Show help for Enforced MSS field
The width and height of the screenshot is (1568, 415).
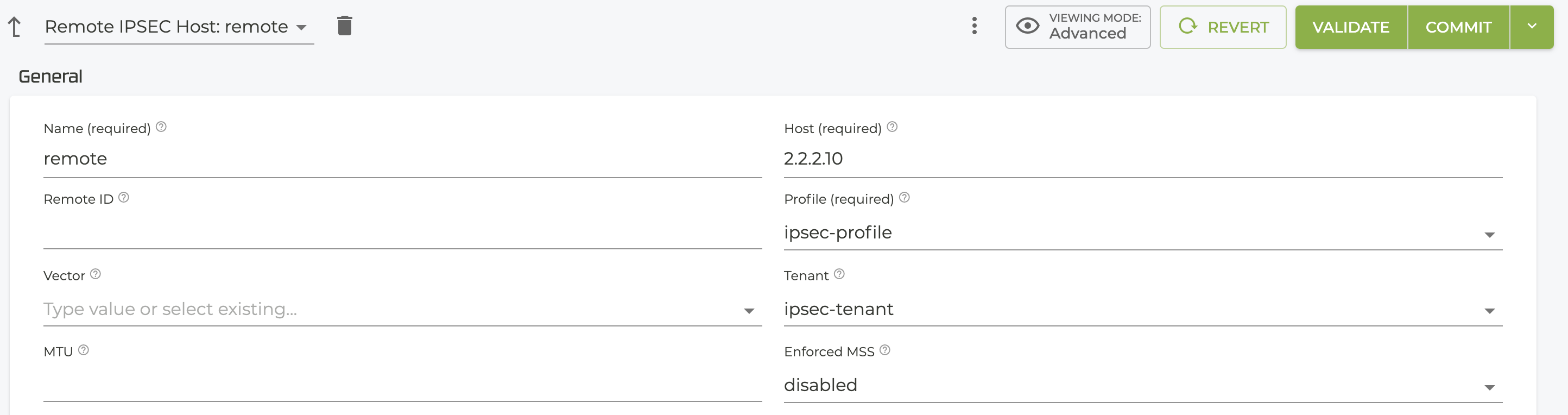click(884, 350)
